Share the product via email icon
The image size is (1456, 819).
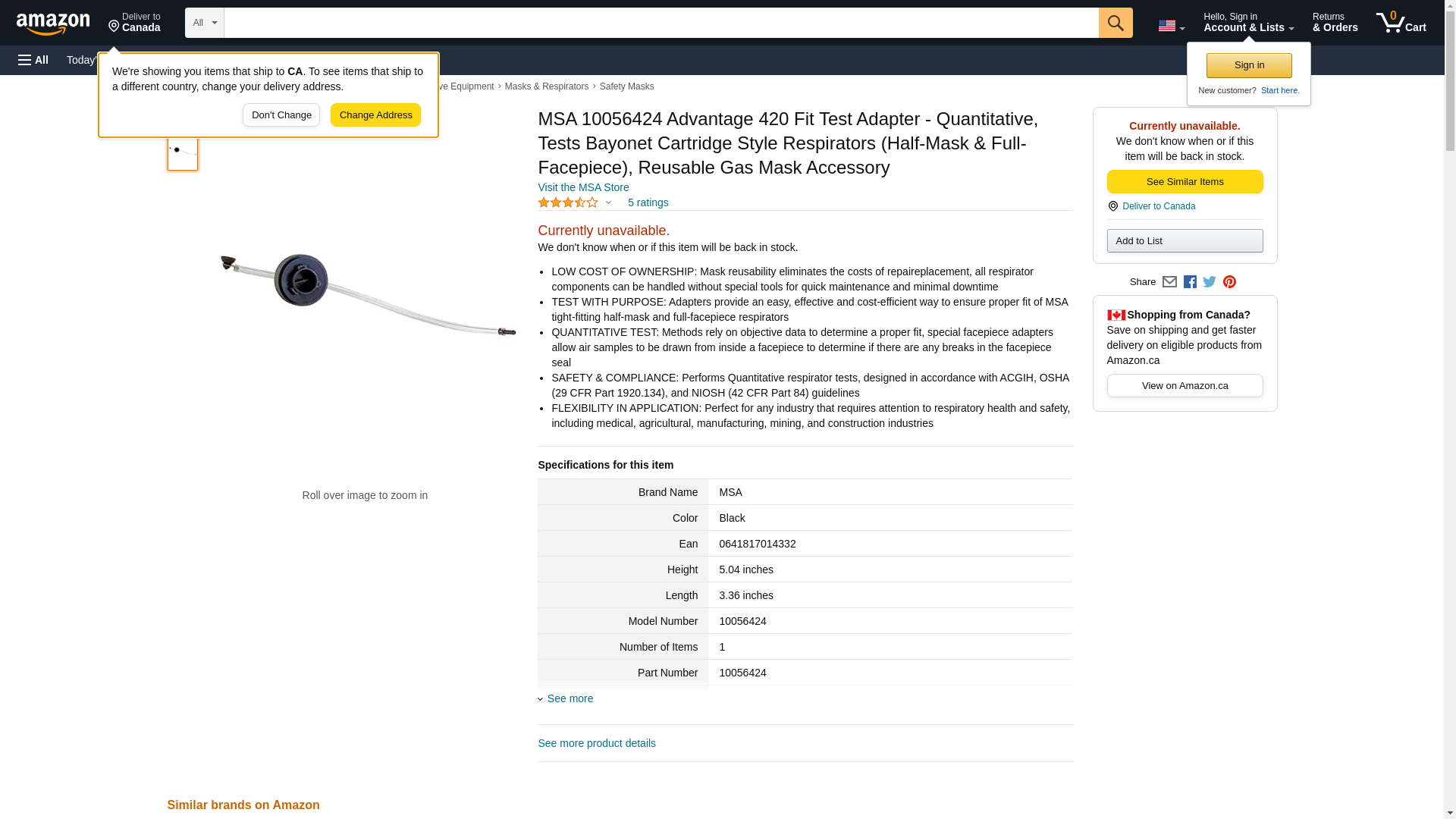pyautogui.click(x=1169, y=282)
